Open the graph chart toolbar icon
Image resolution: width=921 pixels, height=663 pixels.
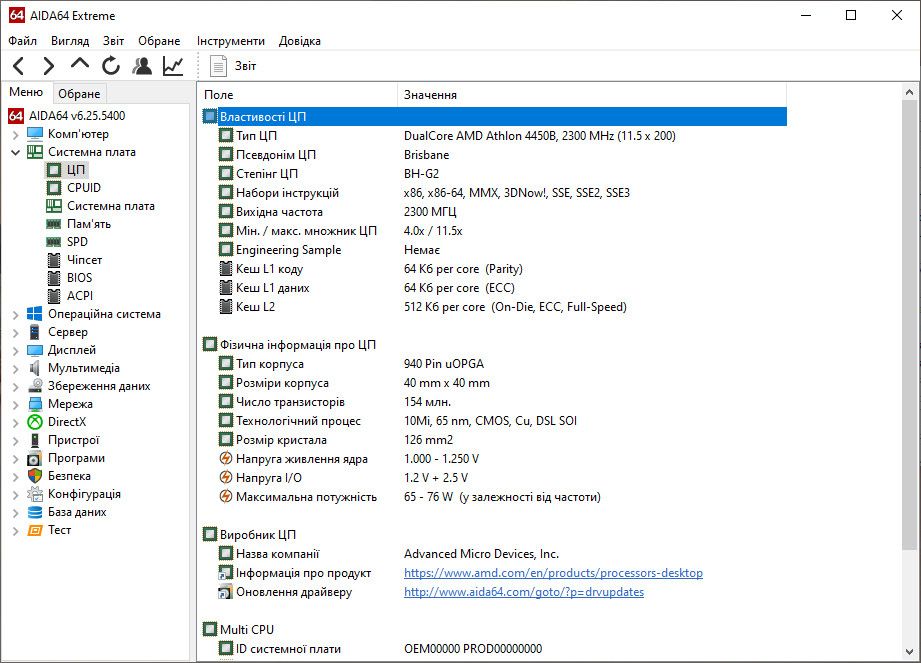[173, 66]
